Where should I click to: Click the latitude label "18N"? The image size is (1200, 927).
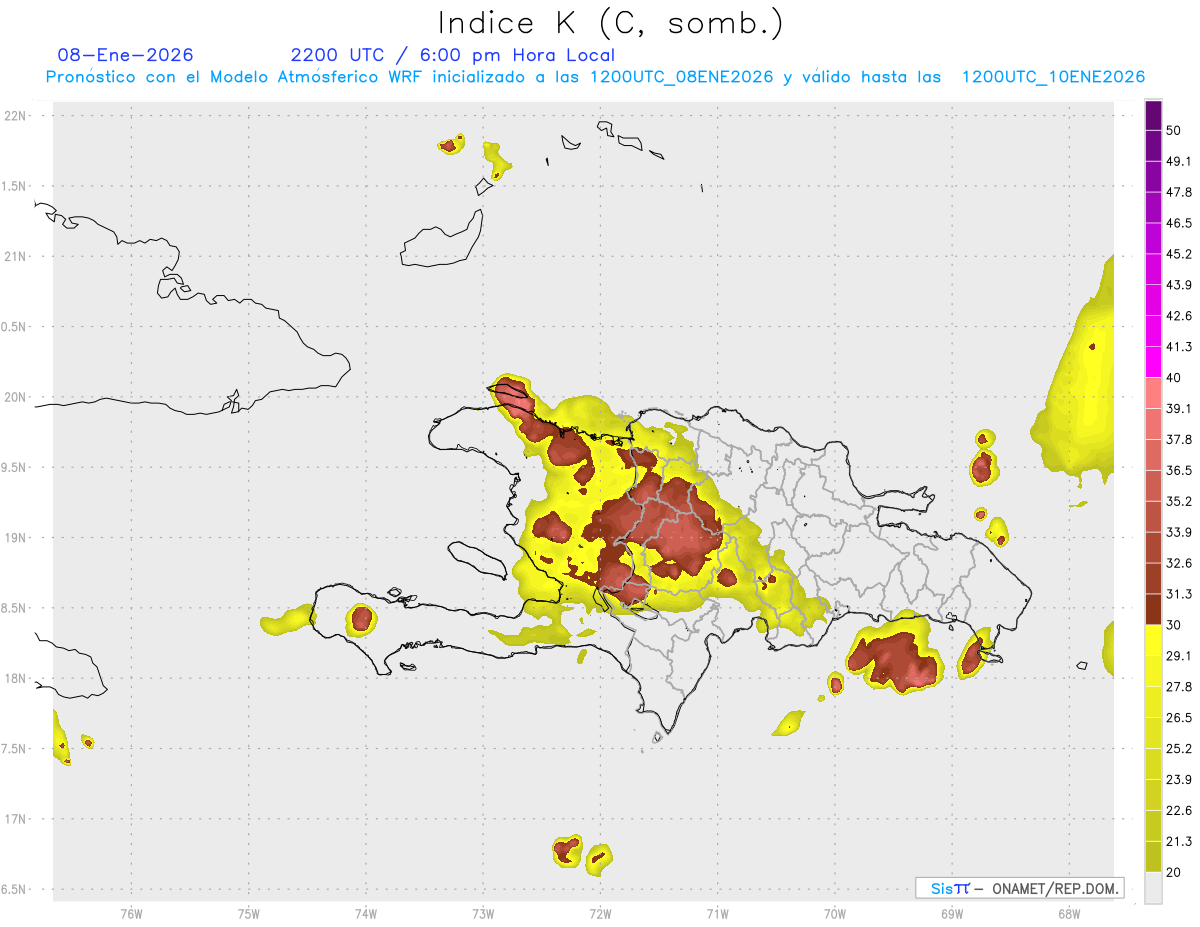pos(15,679)
